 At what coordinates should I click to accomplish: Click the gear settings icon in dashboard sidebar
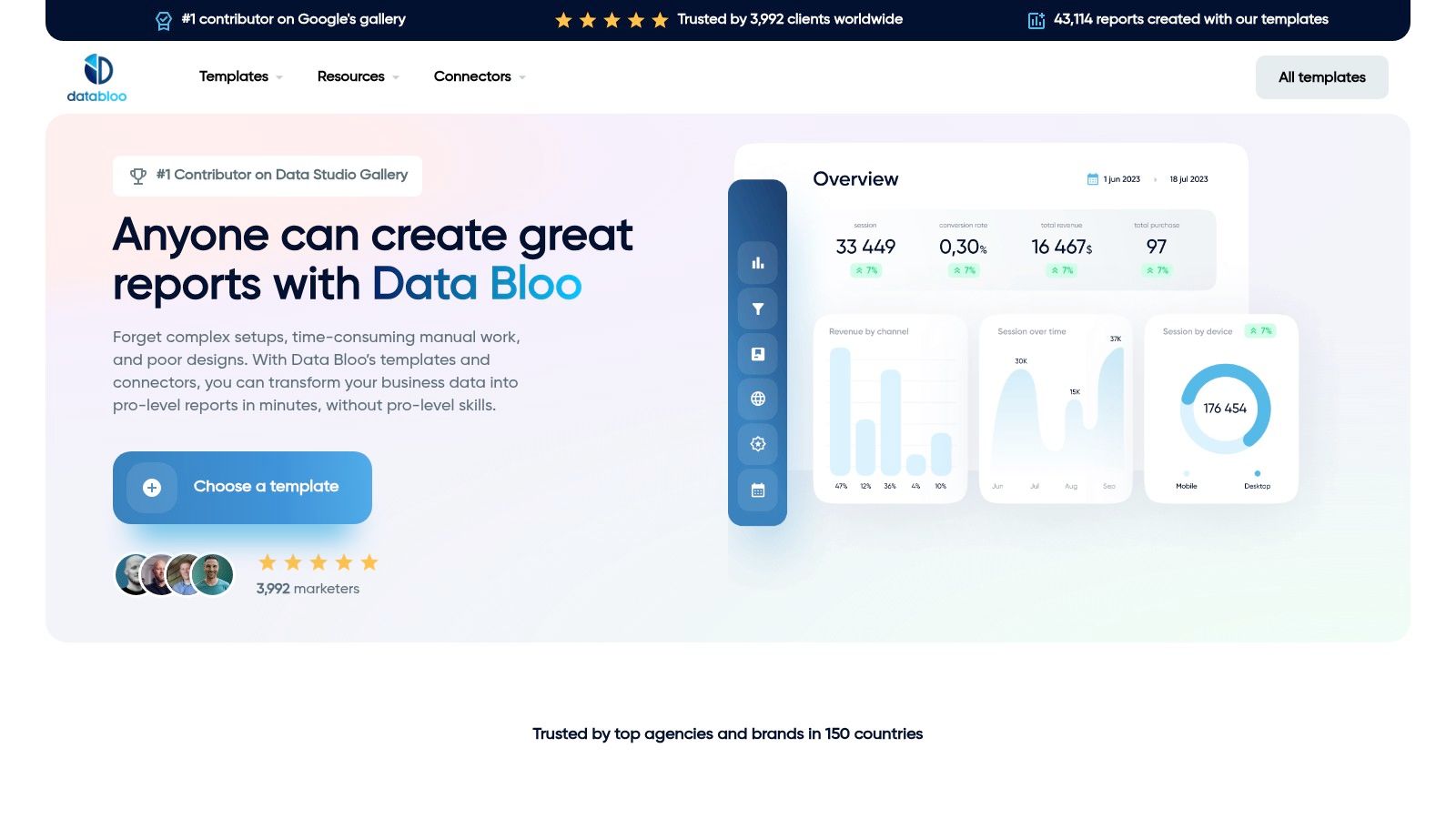point(758,444)
